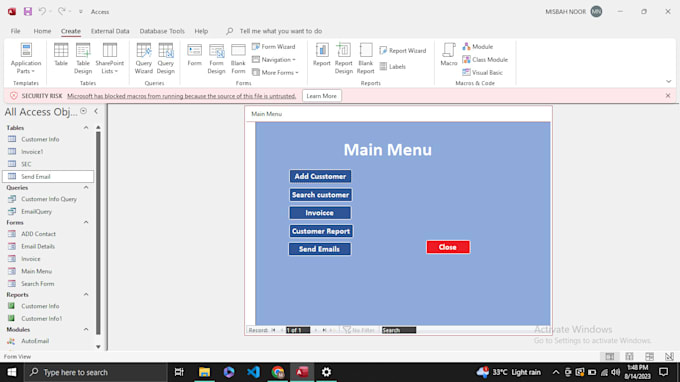Viewport: 680px width, 382px height.
Task: Collapse the Modules group
Action: (x=86, y=330)
